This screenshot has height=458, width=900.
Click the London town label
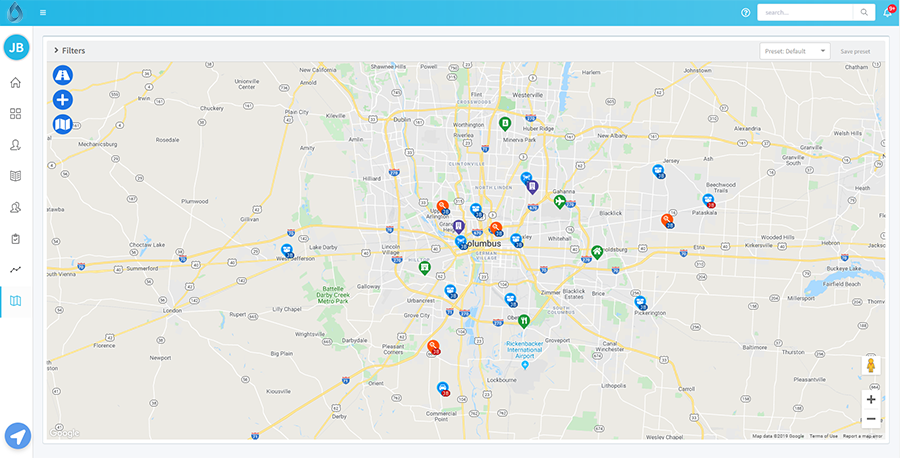pyautogui.click(x=172, y=310)
